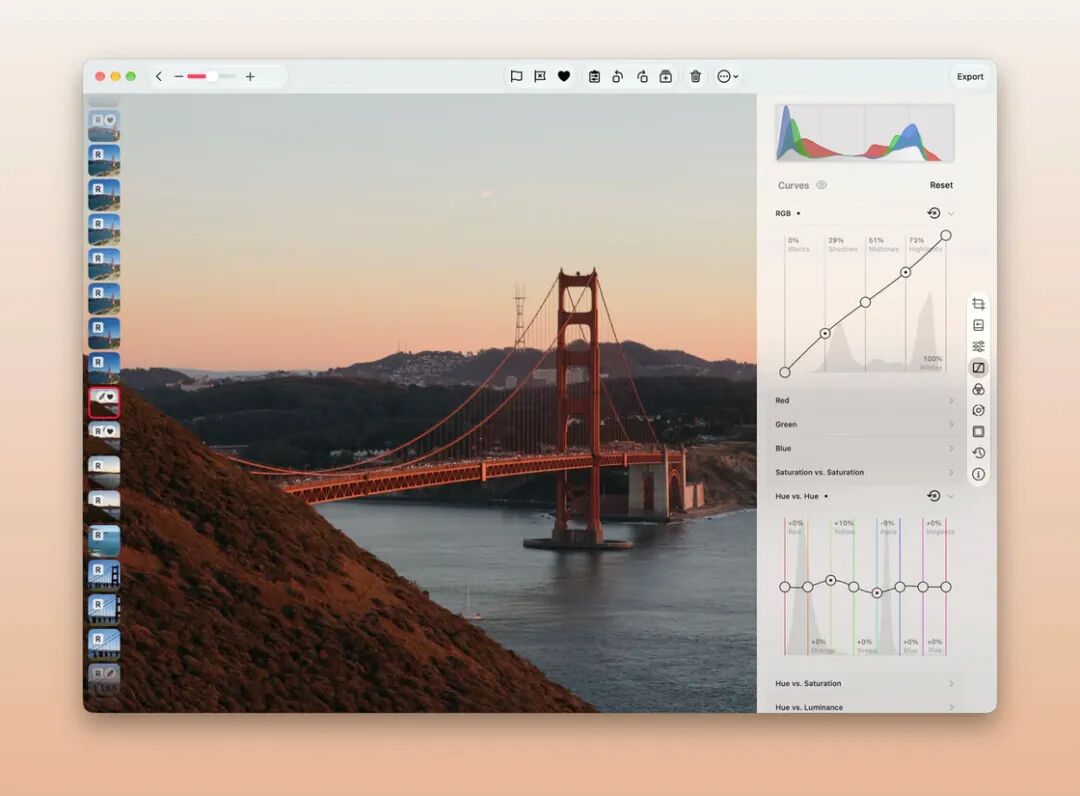Collapse the Hue vs. Hue section
The width and height of the screenshot is (1080, 796).
coord(951,496)
